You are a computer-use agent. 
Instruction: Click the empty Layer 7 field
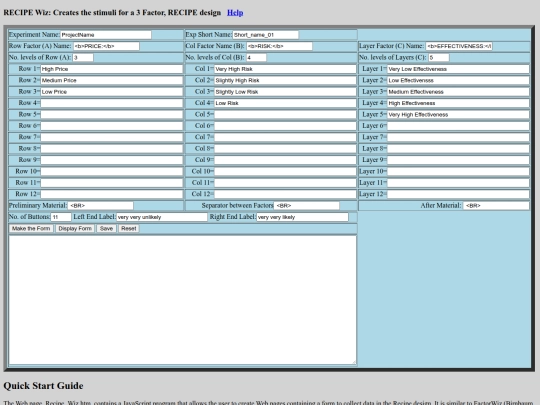[458, 137]
